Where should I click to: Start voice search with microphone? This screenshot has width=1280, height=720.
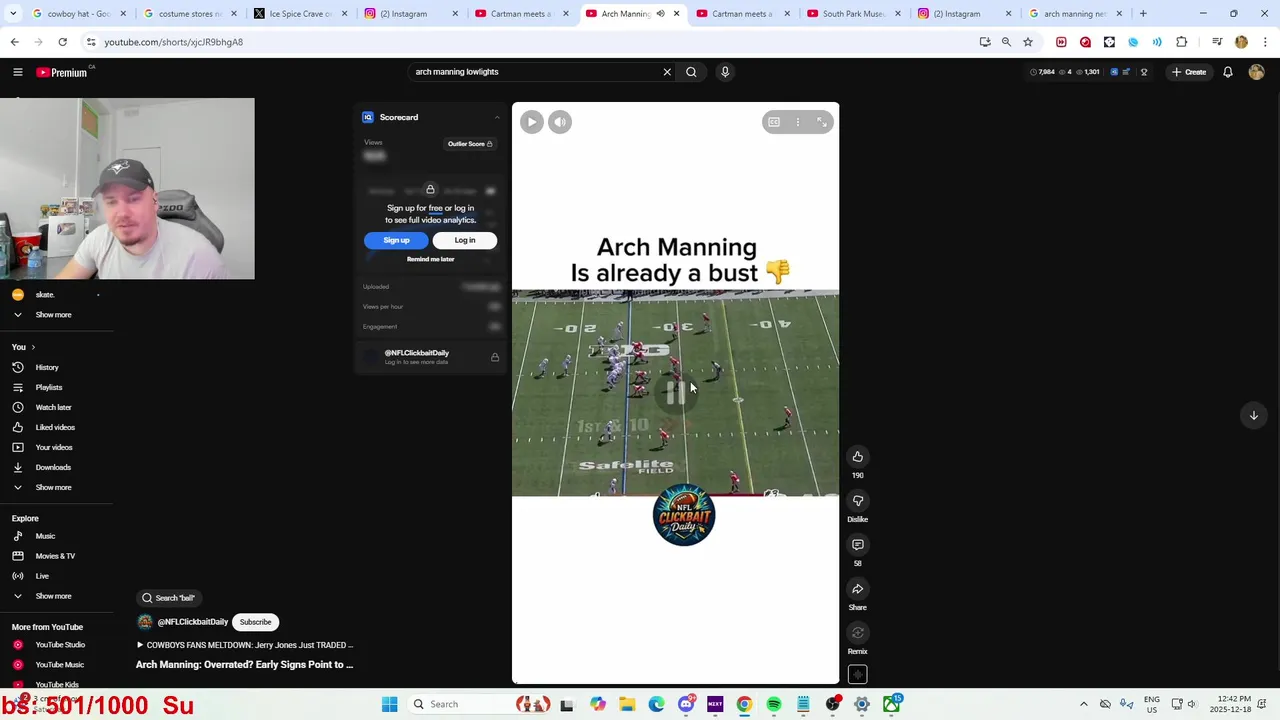pos(725,72)
